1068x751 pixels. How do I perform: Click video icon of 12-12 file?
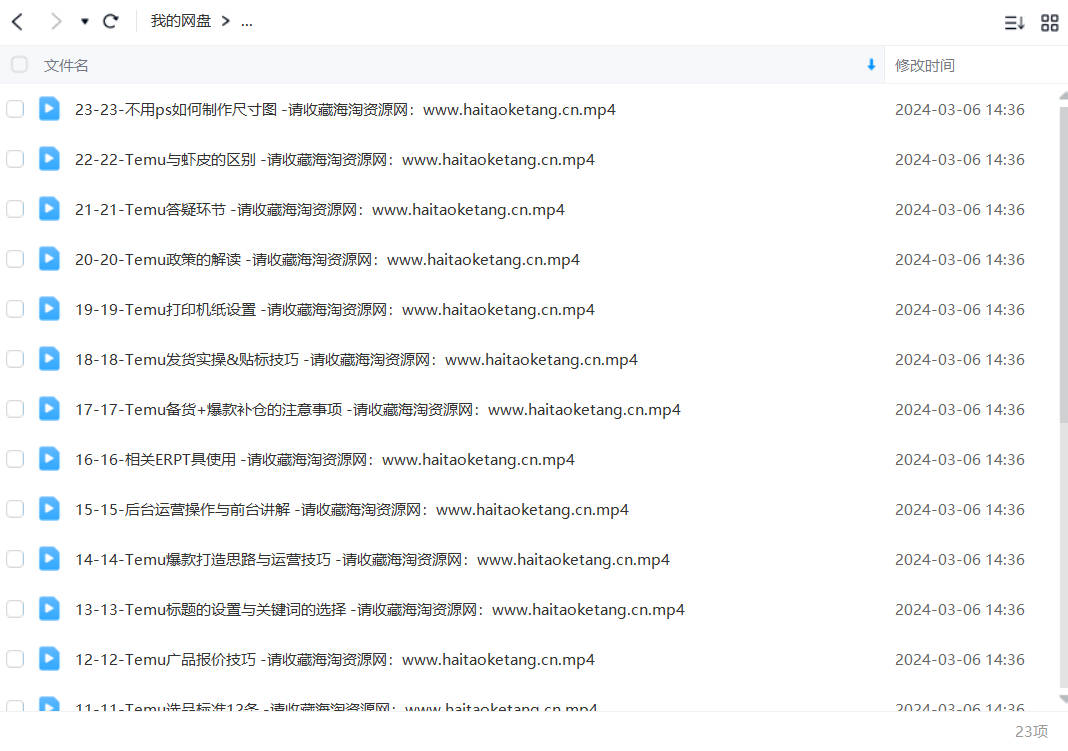point(49,658)
